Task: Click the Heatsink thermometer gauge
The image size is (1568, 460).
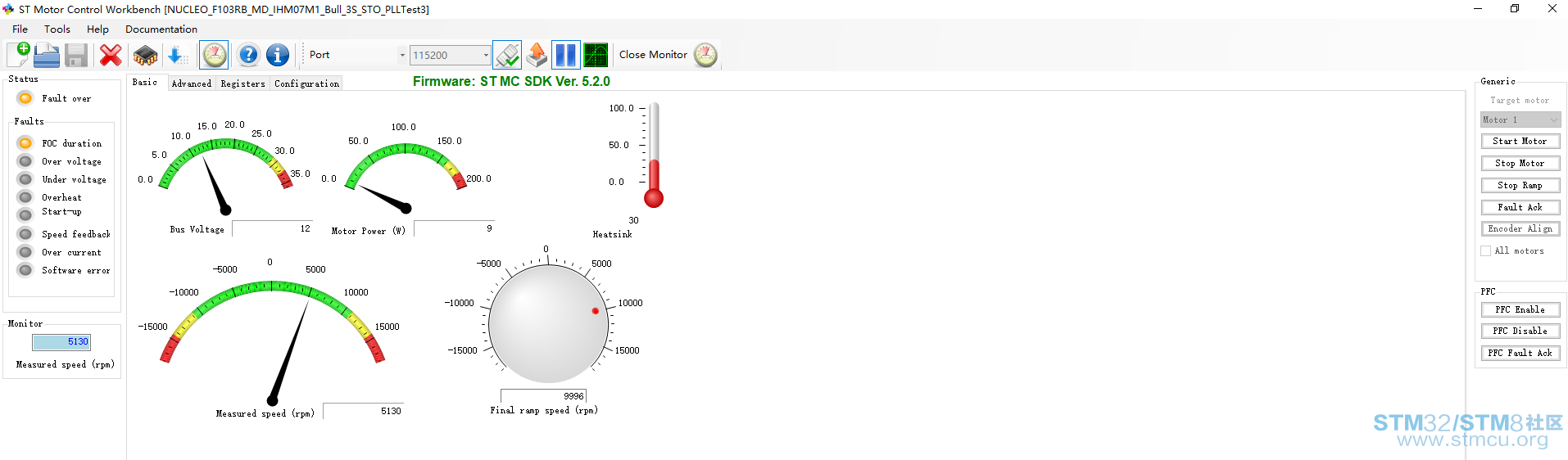Action: coord(653,155)
